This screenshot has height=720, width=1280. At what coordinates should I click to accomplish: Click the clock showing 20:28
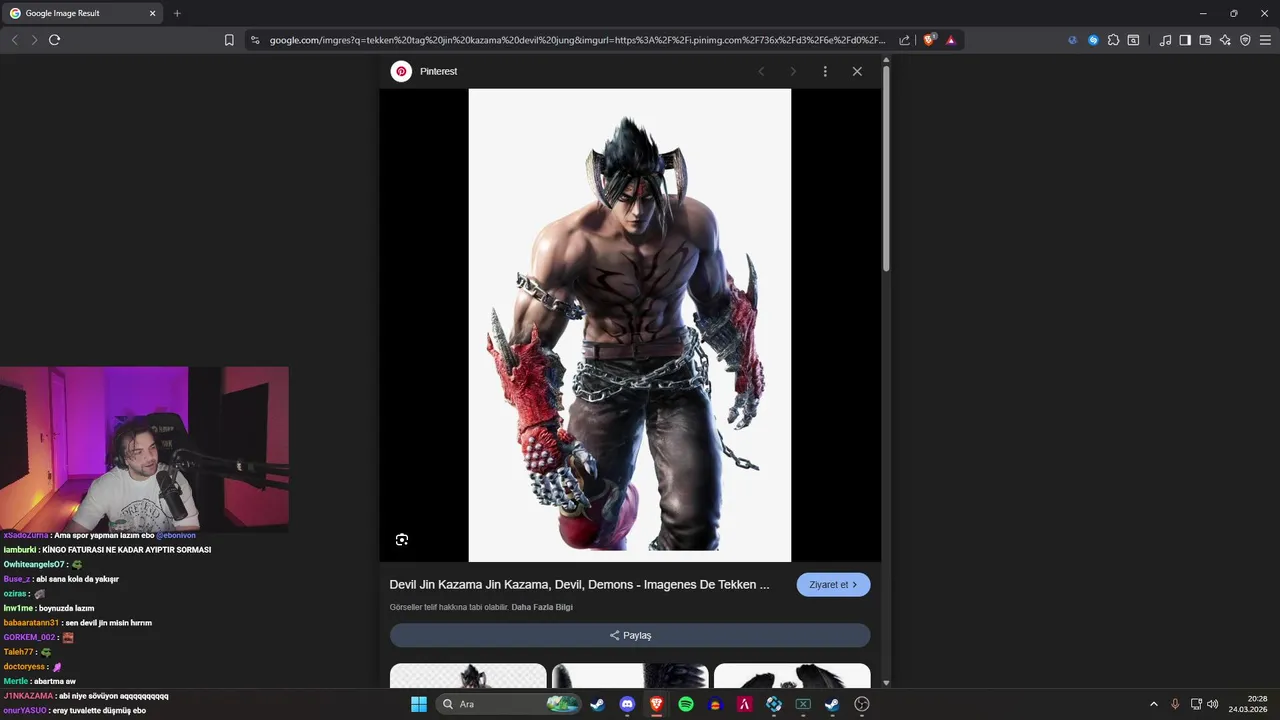coord(1257,699)
